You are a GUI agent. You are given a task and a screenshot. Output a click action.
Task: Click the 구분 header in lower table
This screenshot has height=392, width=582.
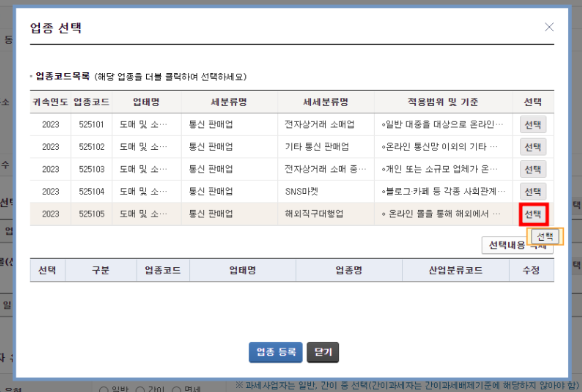coord(101,270)
